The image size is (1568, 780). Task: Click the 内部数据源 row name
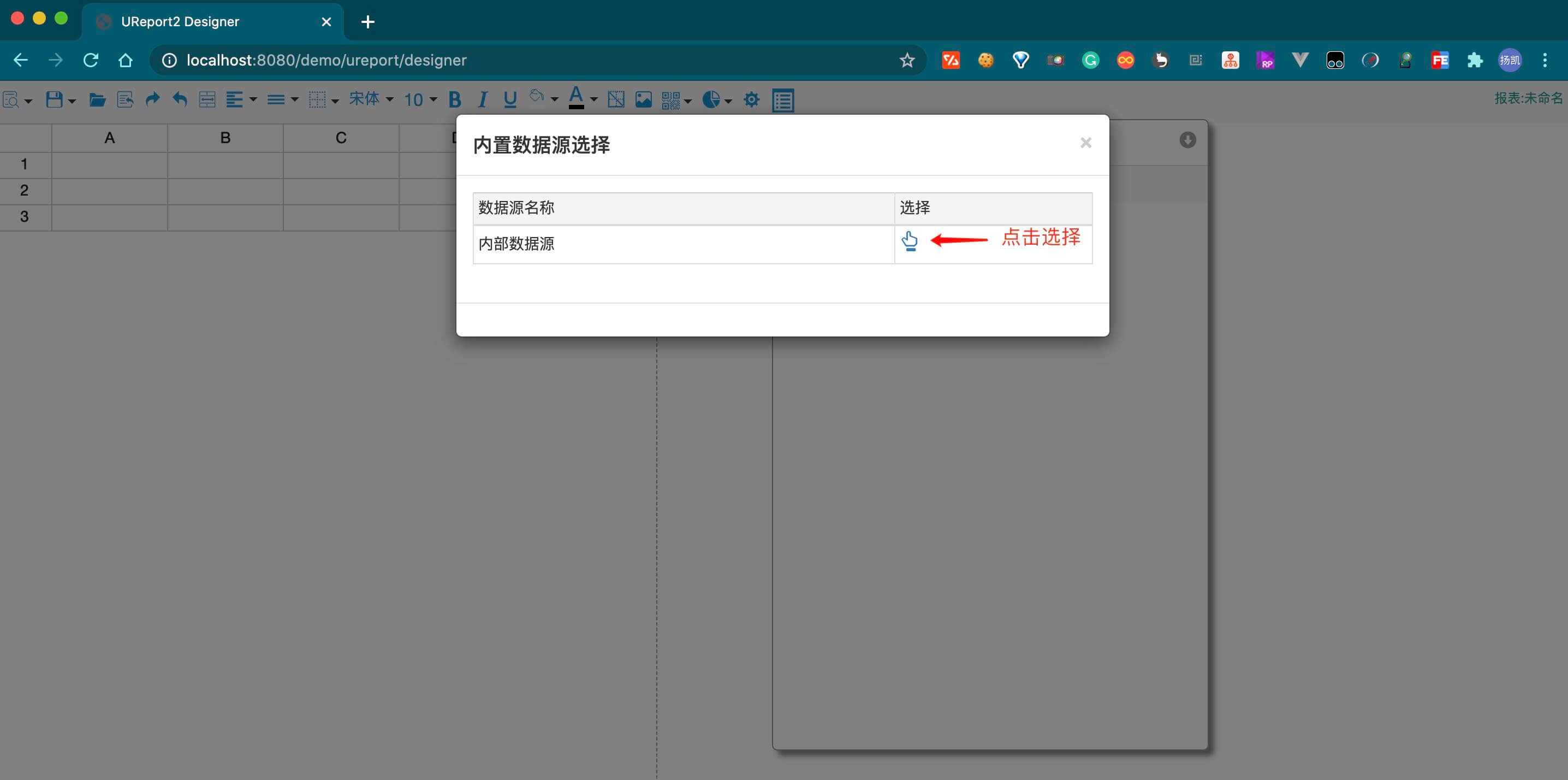tap(516, 244)
